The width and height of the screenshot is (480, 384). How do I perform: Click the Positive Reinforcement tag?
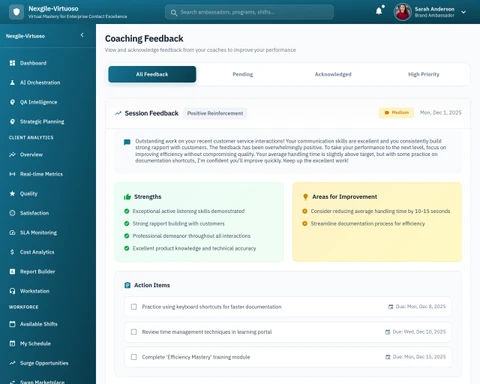(215, 113)
